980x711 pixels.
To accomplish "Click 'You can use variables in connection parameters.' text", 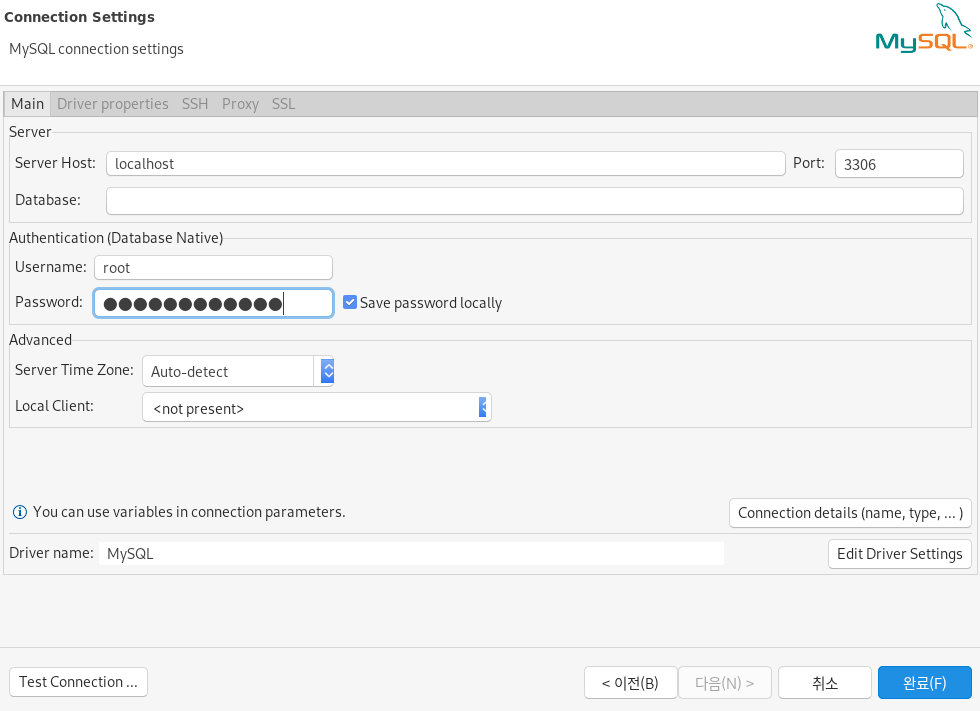I will [x=189, y=512].
